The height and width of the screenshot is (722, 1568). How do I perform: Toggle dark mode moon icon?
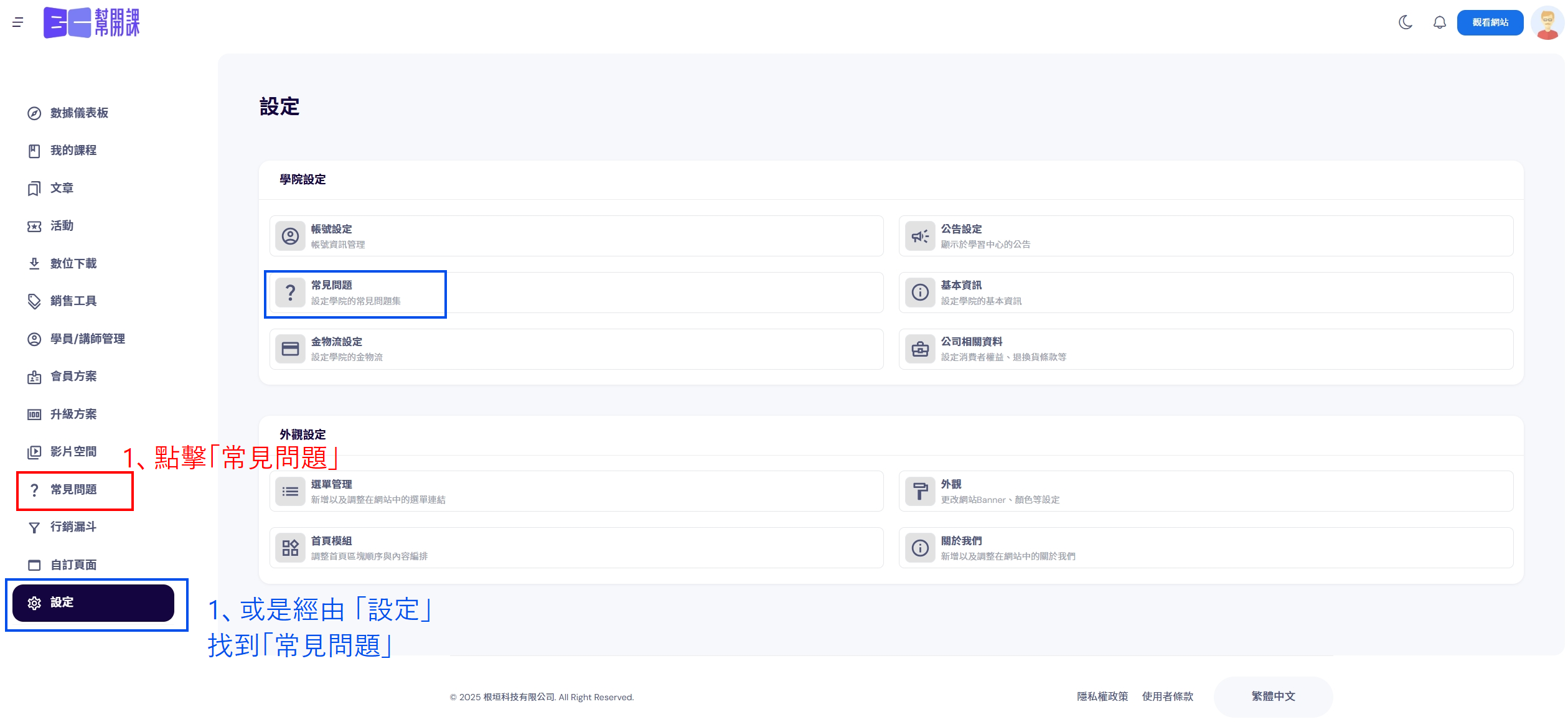(x=1405, y=22)
